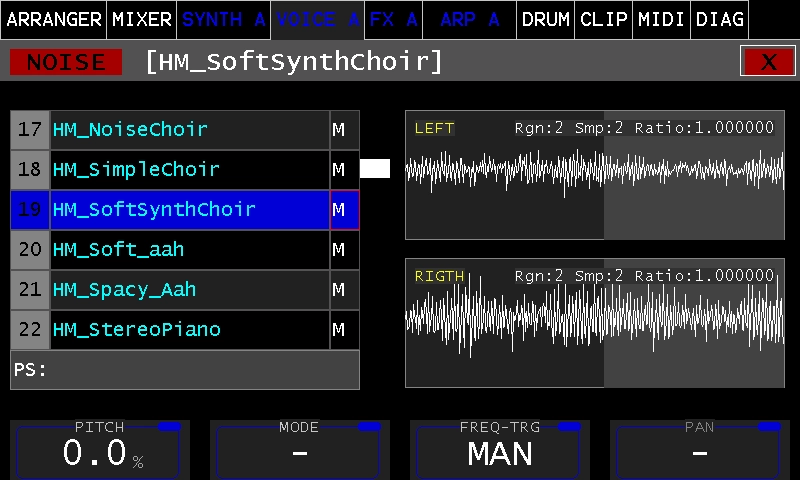
Task: Click the blue indicator on FREQ-TRG box
Action: pyautogui.click(x=569, y=426)
